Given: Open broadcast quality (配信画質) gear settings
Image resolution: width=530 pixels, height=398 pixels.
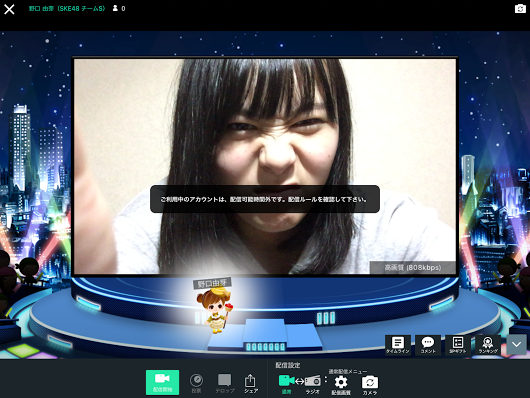Looking at the screenshot, I should tap(341, 385).
